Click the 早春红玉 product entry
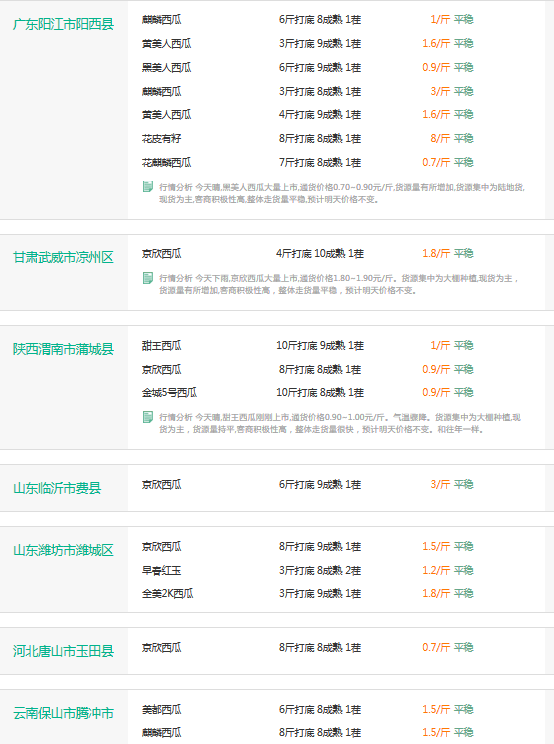This screenshot has height=744, width=554. coord(161,570)
